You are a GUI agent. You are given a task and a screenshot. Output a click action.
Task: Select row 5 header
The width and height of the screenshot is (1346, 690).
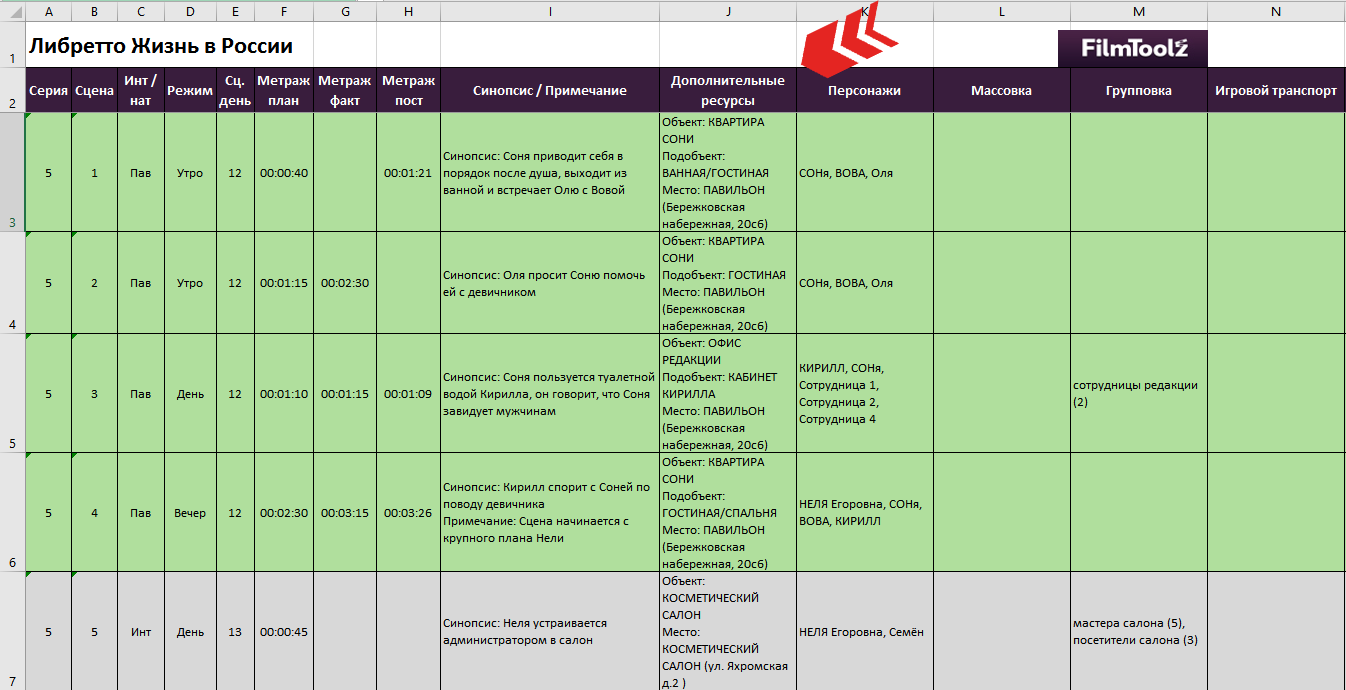click(12, 393)
